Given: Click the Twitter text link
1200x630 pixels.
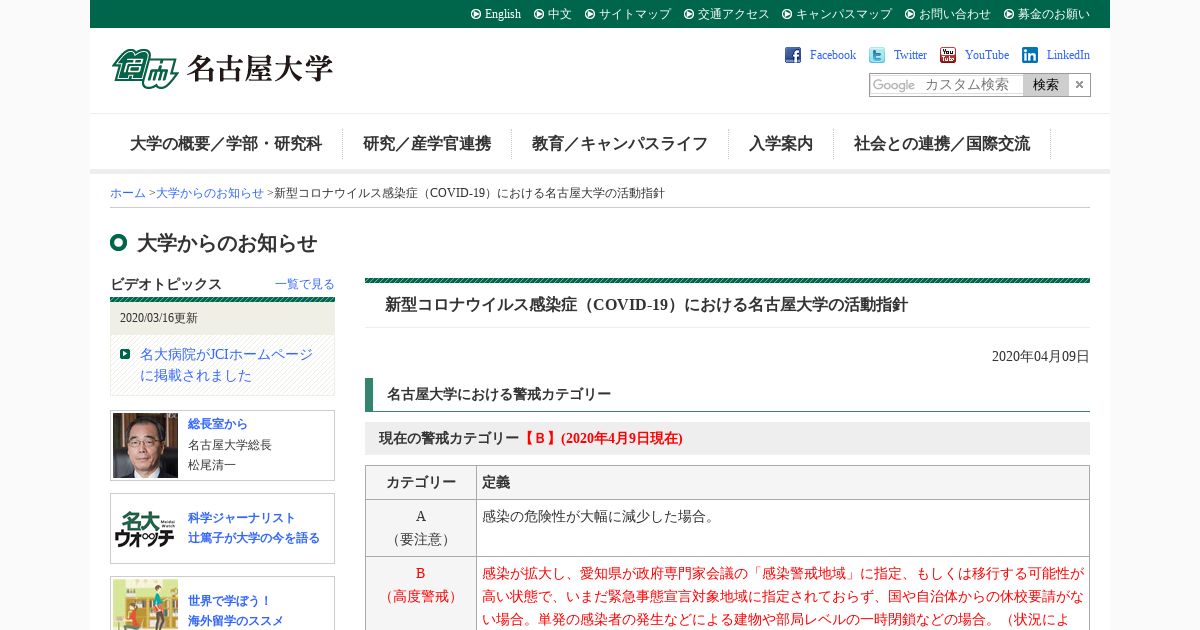Looking at the screenshot, I should click(x=910, y=55).
